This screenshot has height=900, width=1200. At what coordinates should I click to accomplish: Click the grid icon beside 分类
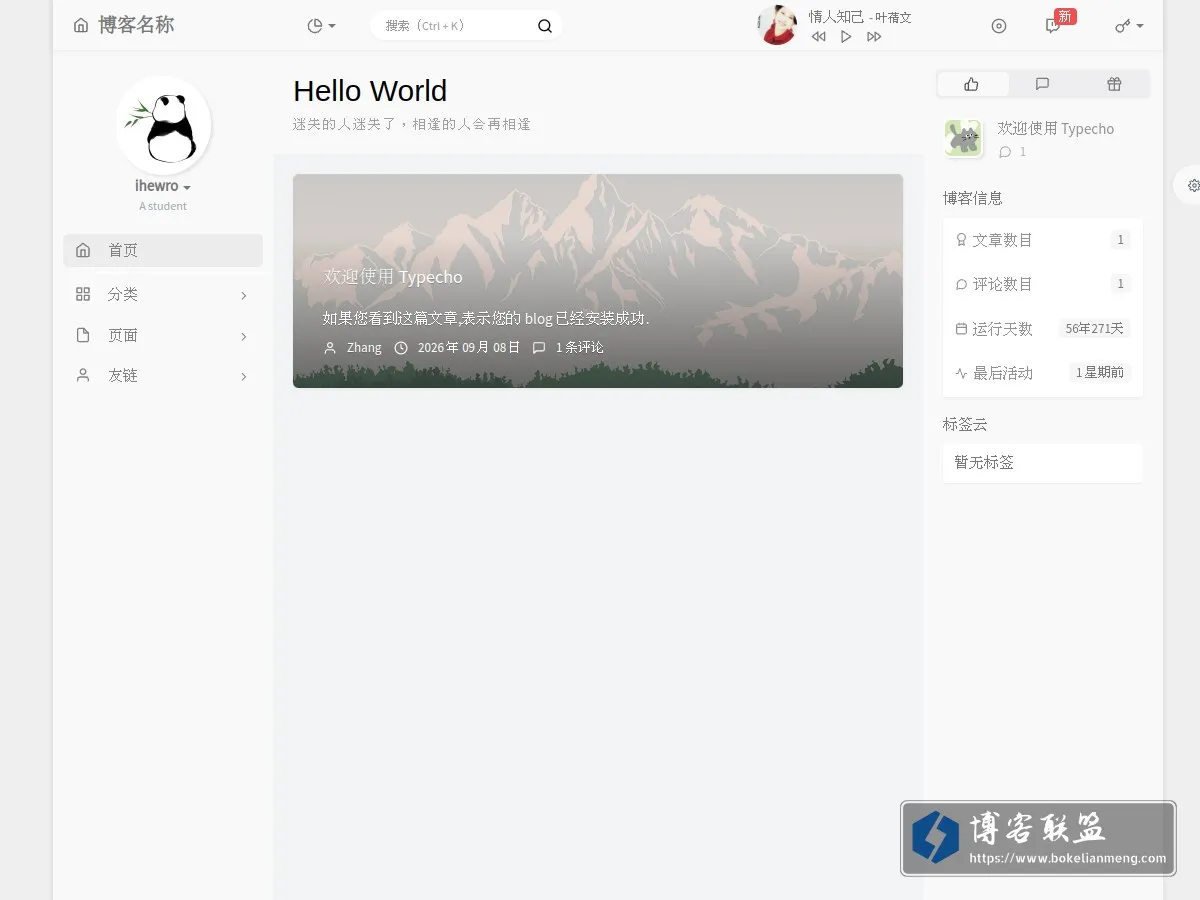click(83, 294)
